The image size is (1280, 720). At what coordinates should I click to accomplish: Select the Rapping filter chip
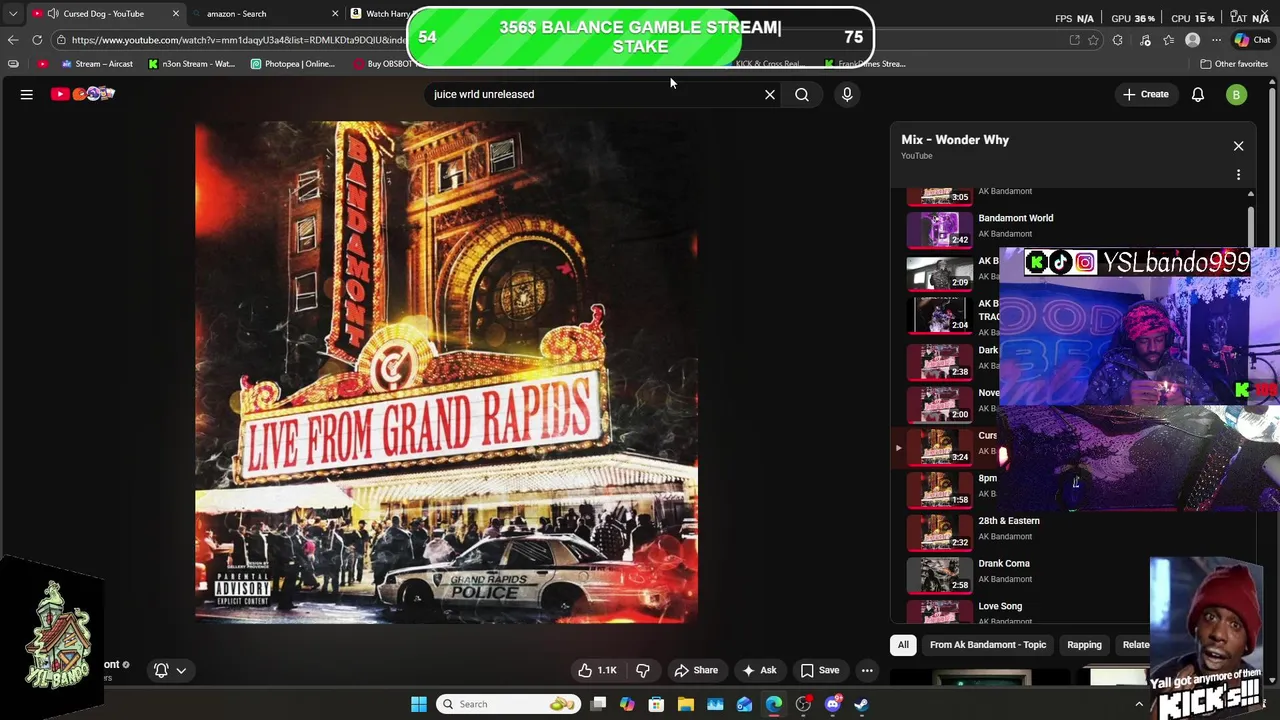pyautogui.click(x=1084, y=645)
